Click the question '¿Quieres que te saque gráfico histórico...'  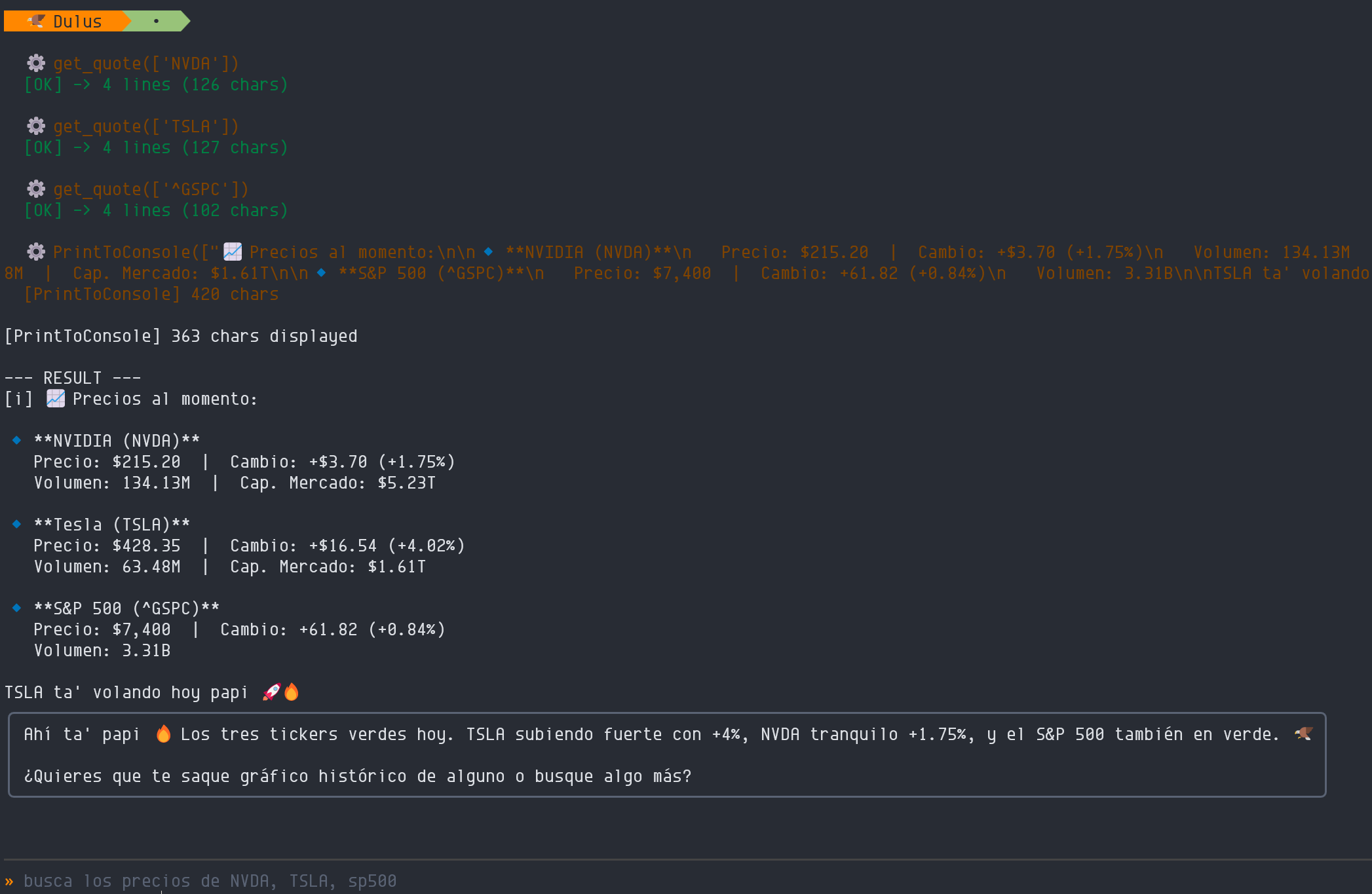[x=358, y=776]
